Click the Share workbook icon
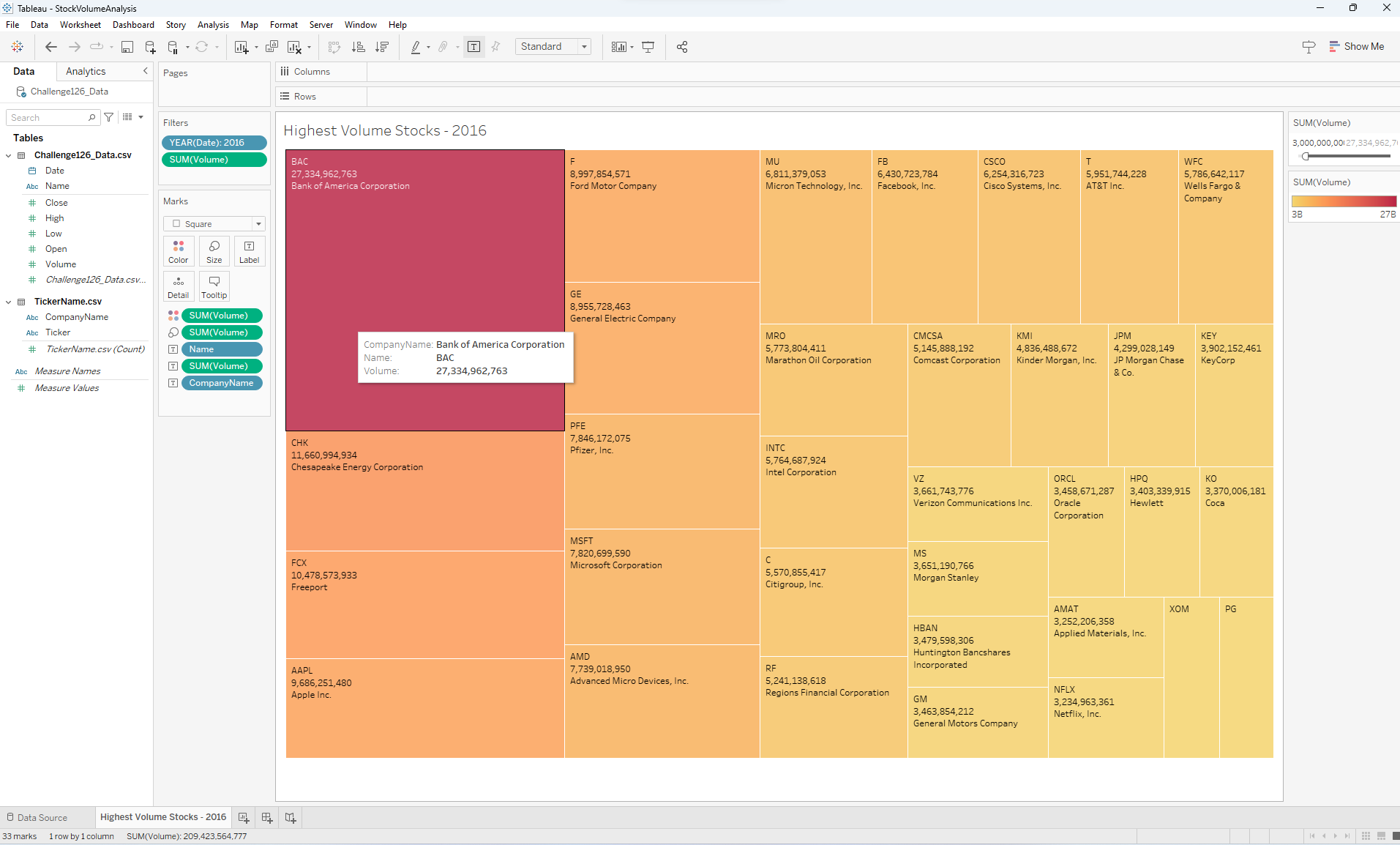The height and width of the screenshot is (845, 1400). click(682, 47)
